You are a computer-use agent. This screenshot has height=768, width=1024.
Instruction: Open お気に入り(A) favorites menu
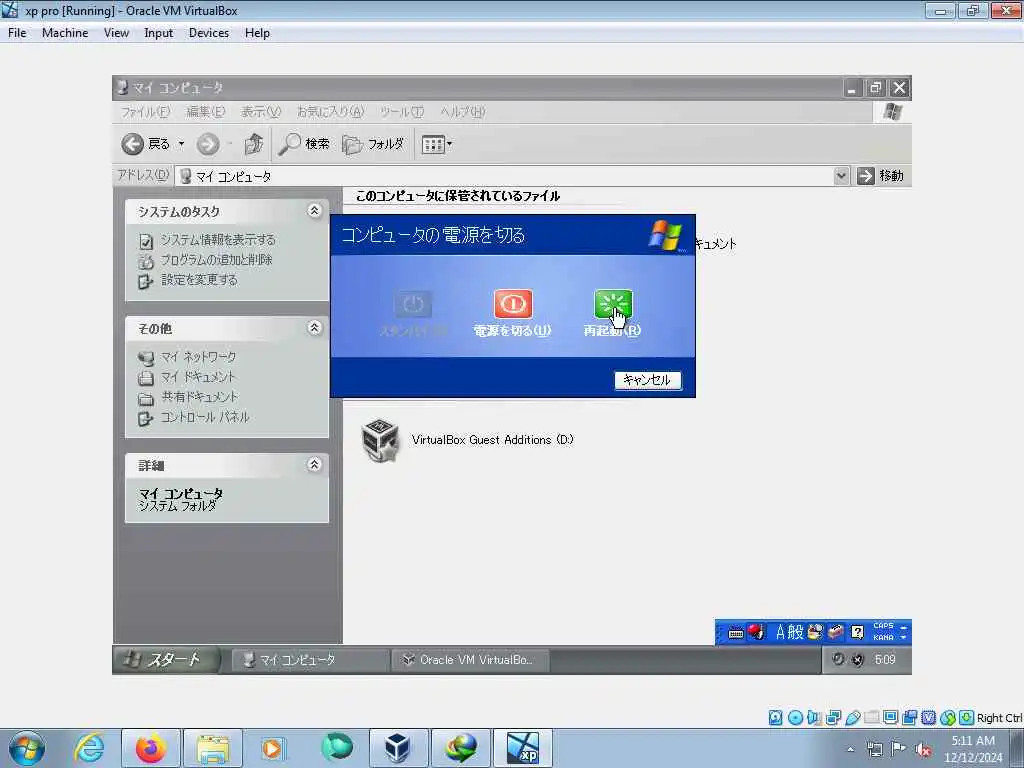click(x=330, y=112)
